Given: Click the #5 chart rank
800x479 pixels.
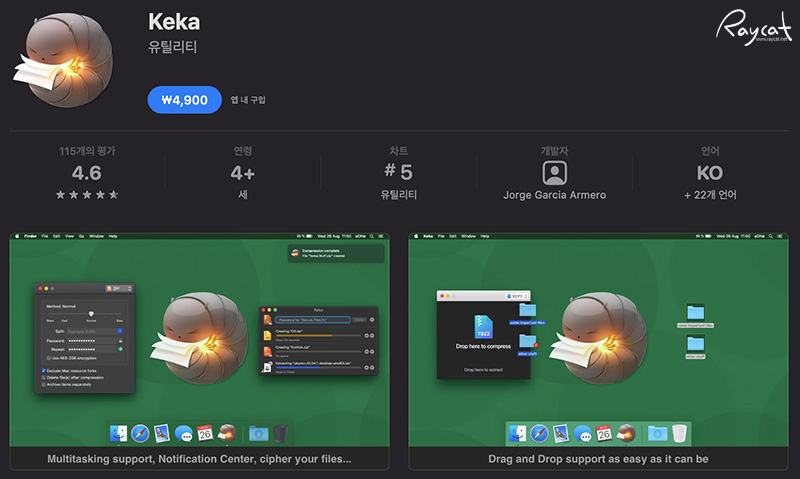Looking at the screenshot, I should pos(398,172).
